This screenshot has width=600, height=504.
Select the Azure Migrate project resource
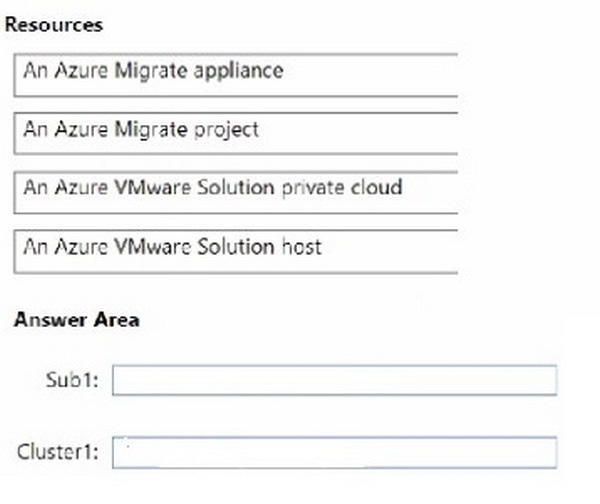[236, 133]
